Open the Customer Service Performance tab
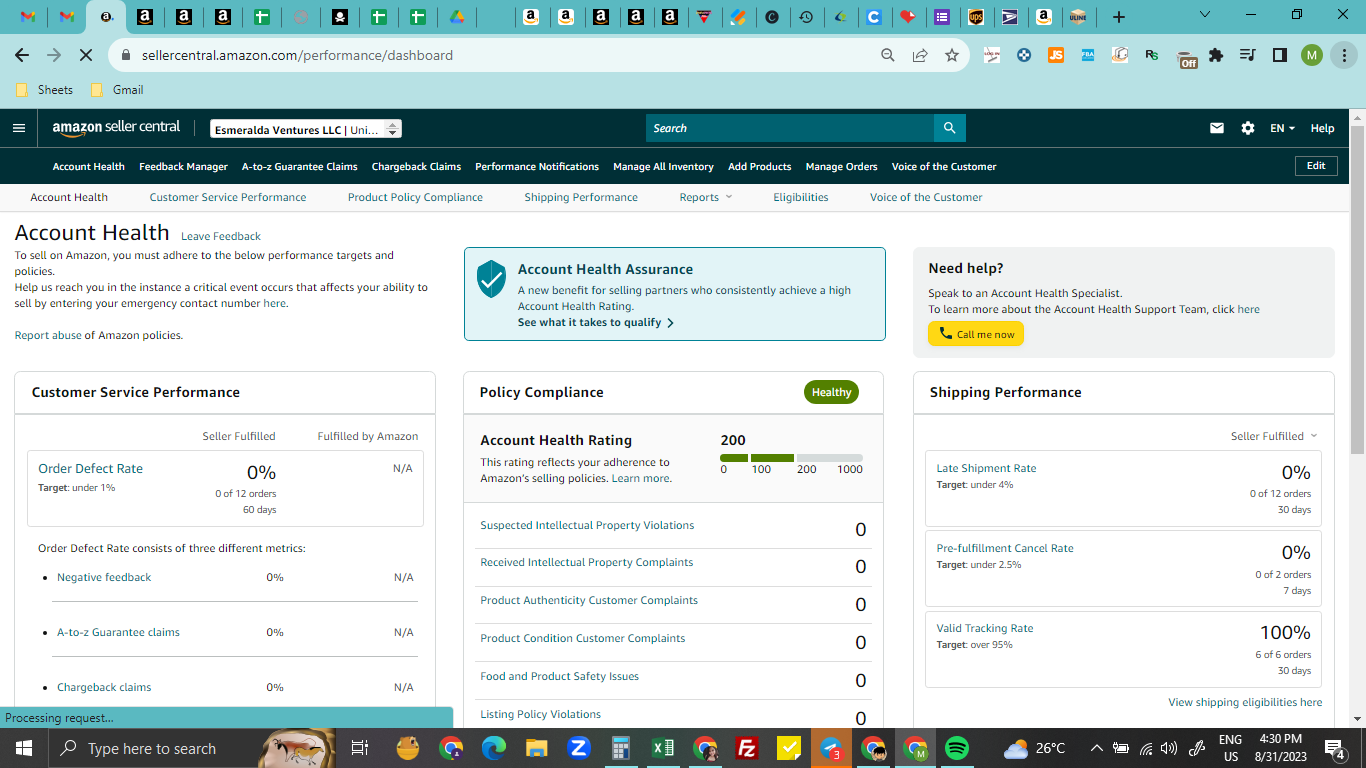This screenshot has height=768, width=1366. point(228,197)
